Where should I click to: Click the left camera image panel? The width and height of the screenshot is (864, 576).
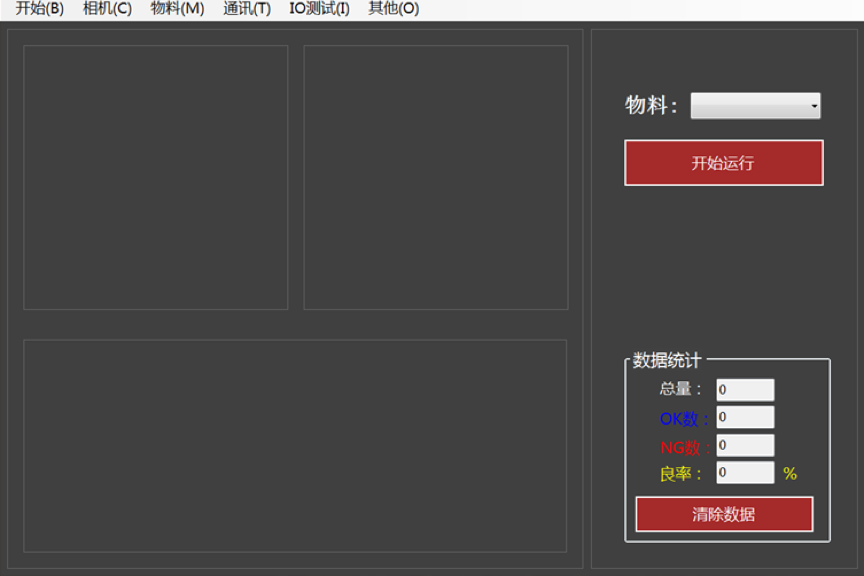pyautogui.click(x=155, y=177)
